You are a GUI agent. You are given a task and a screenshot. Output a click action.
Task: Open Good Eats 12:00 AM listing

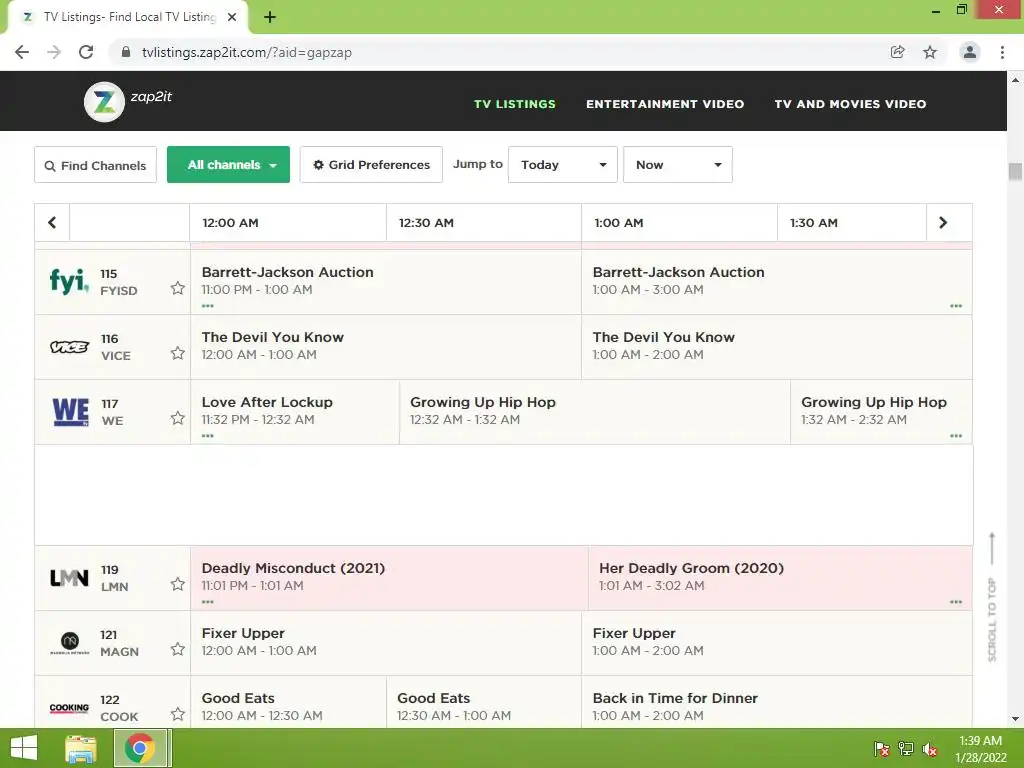(x=288, y=701)
